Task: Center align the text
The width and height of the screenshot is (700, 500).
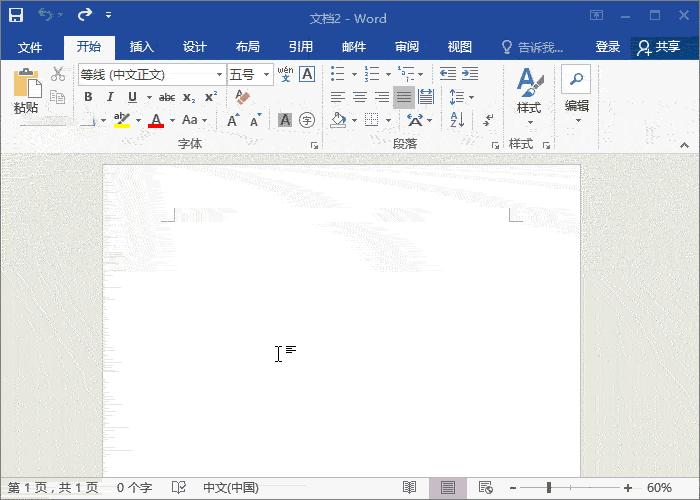Action: pos(360,97)
